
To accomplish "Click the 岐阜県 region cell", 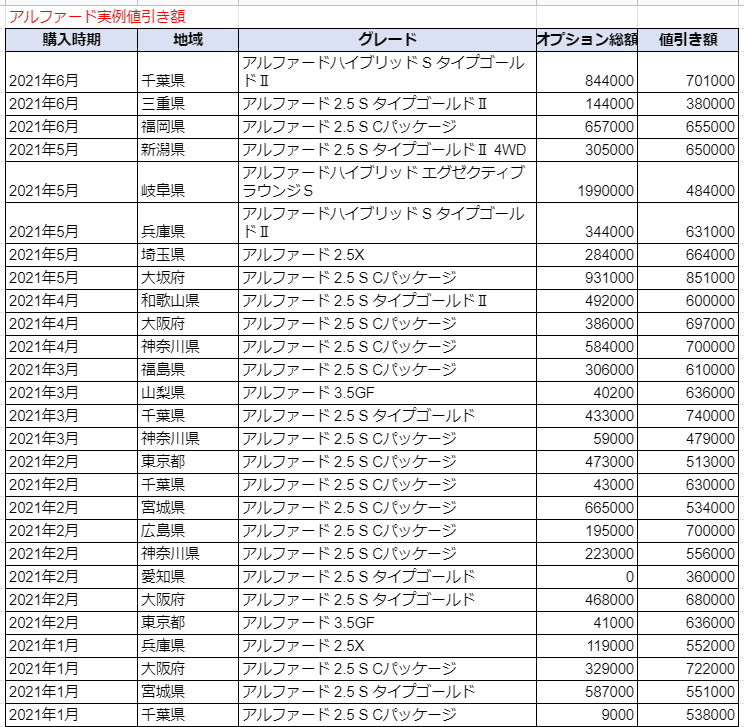I will (x=188, y=182).
